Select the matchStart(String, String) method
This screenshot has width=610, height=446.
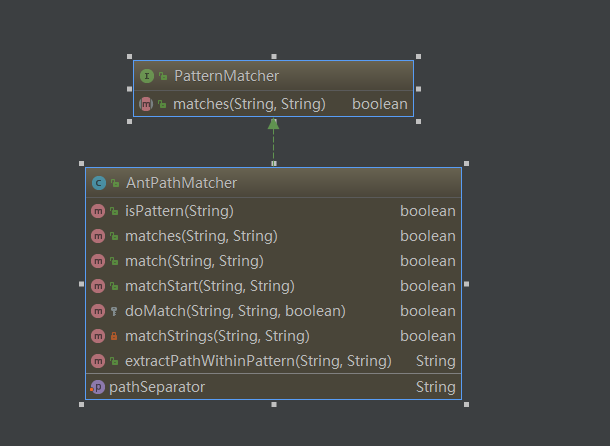(x=210, y=286)
